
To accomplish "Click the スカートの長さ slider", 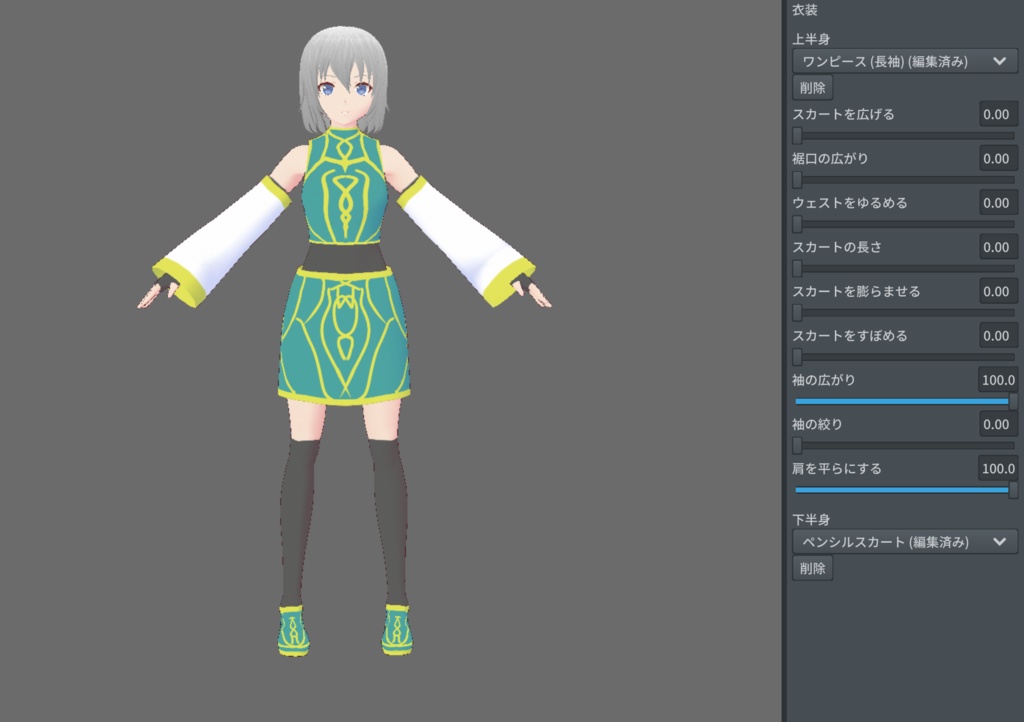I will [900, 268].
